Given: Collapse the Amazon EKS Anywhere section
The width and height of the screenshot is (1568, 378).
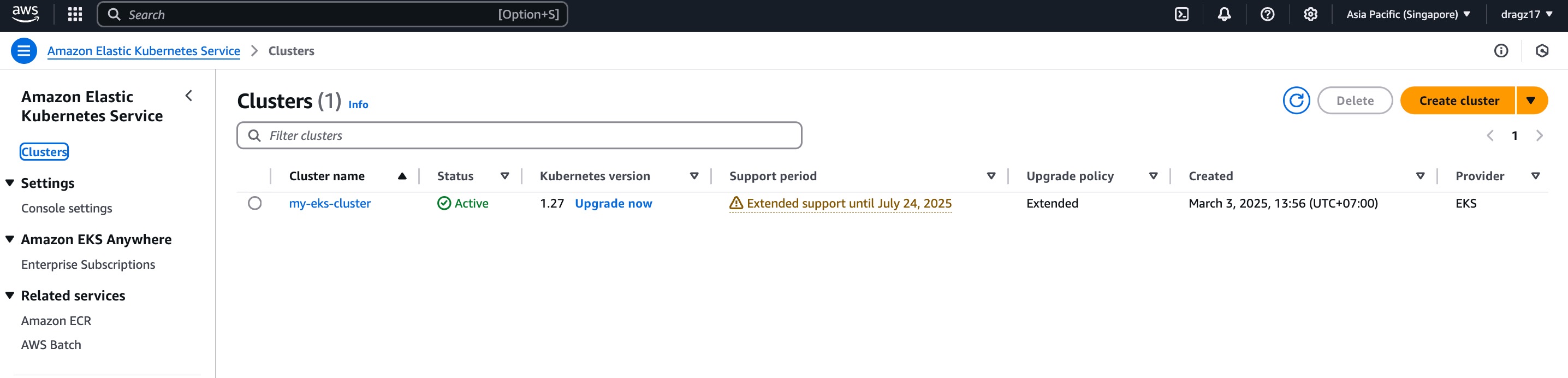Looking at the screenshot, I should [x=10, y=239].
